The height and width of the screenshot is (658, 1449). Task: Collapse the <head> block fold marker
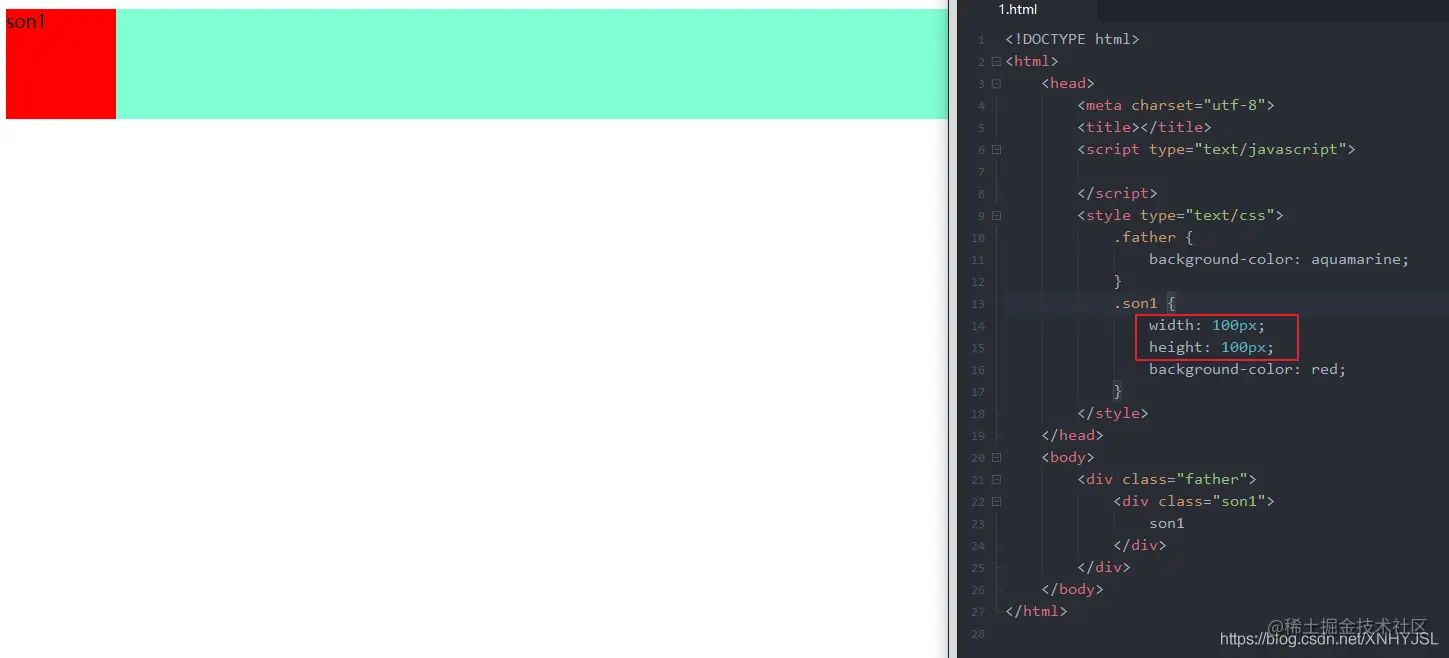click(x=996, y=84)
